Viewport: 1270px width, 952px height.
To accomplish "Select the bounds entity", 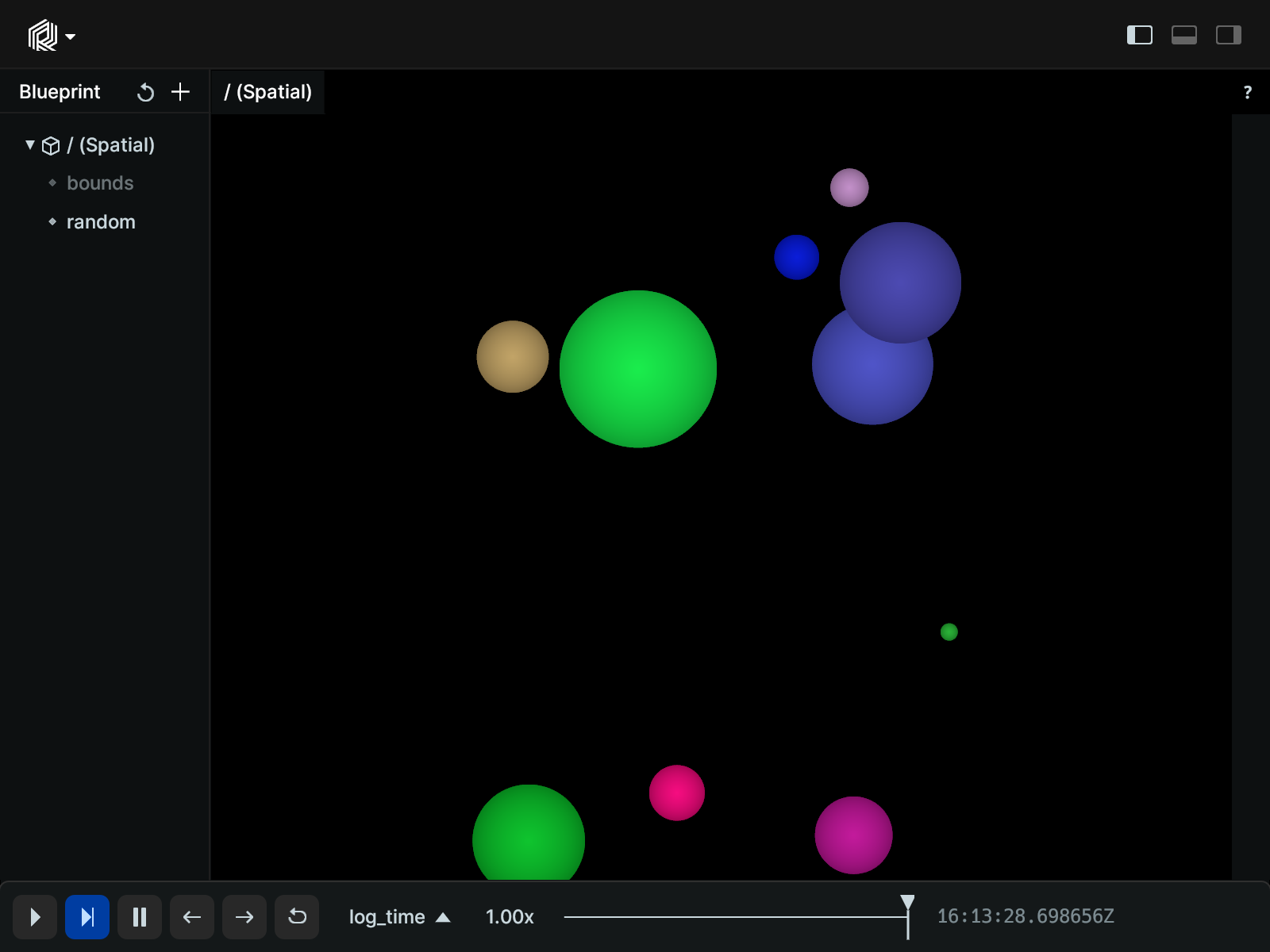I will tap(100, 183).
